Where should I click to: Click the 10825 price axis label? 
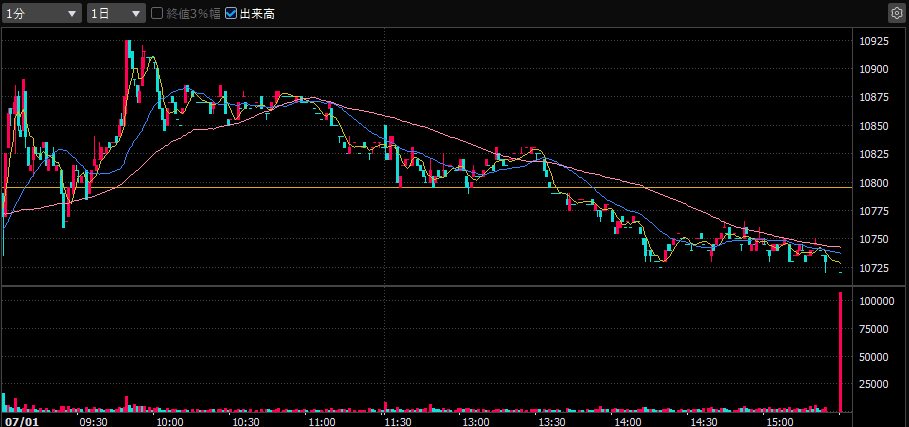click(874, 155)
